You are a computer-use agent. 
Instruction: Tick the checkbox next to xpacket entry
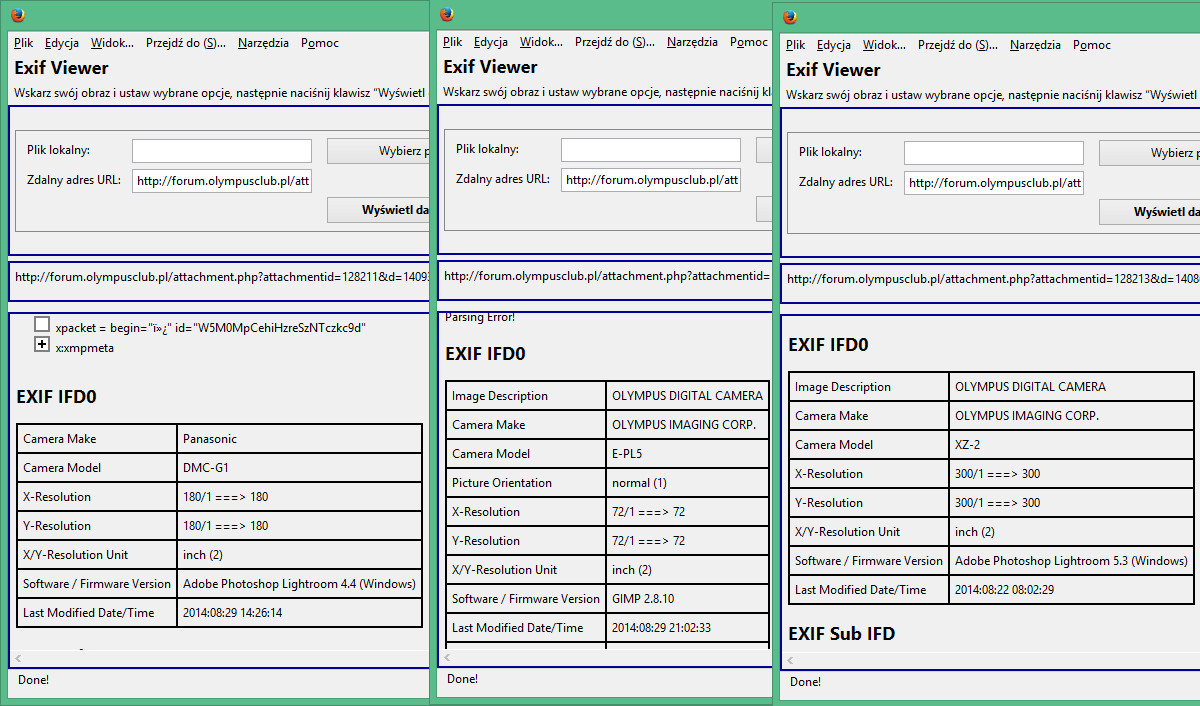point(42,325)
